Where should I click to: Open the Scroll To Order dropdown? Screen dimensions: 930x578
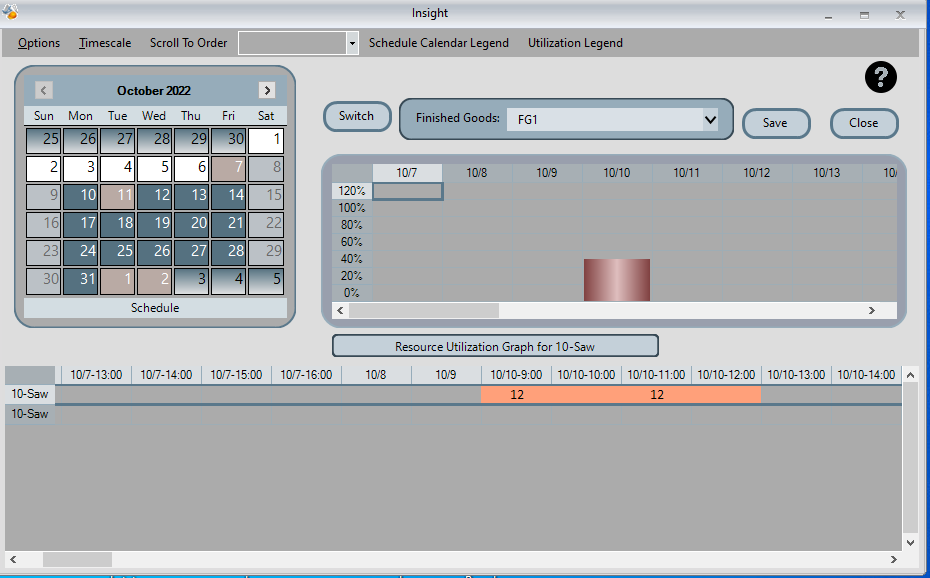tap(352, 43)
